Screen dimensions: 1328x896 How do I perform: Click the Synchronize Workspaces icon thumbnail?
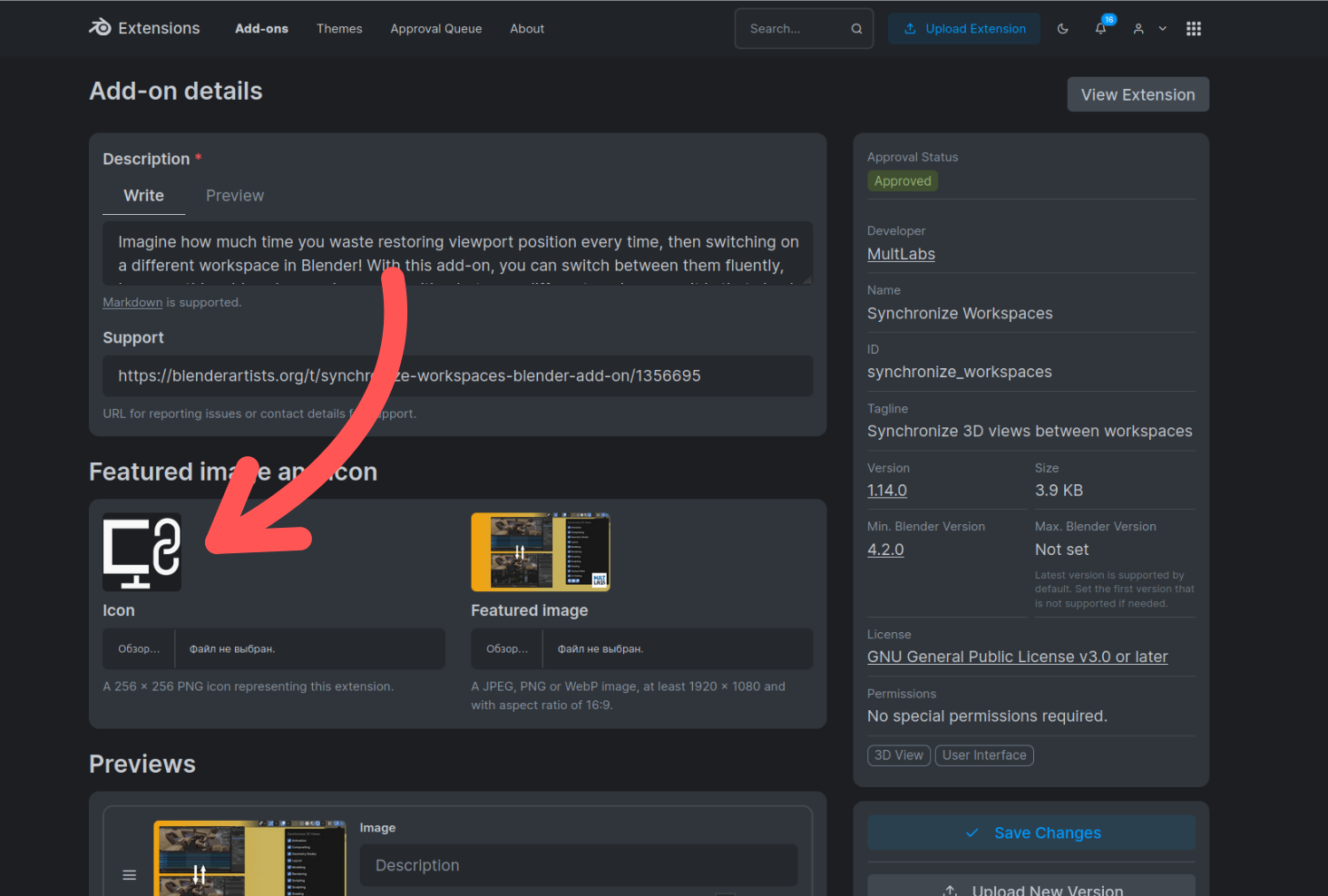click(x=142, y=551)
